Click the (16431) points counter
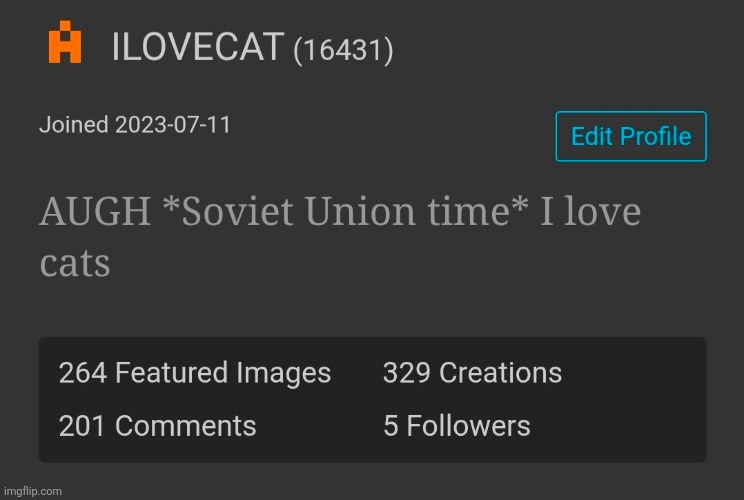This screenshot has height=500, width=744. [x=343, y=50]
